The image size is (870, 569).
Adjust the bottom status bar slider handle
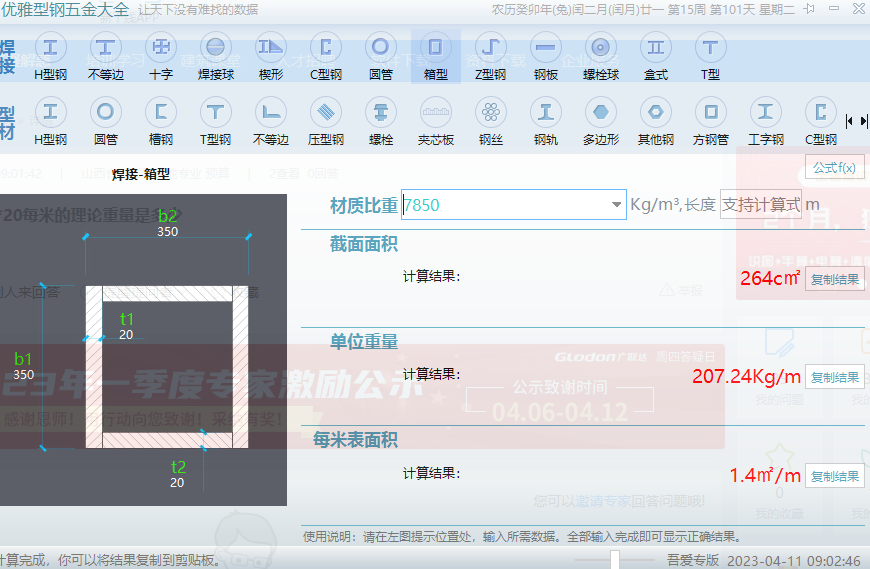[x=615, y=560]
